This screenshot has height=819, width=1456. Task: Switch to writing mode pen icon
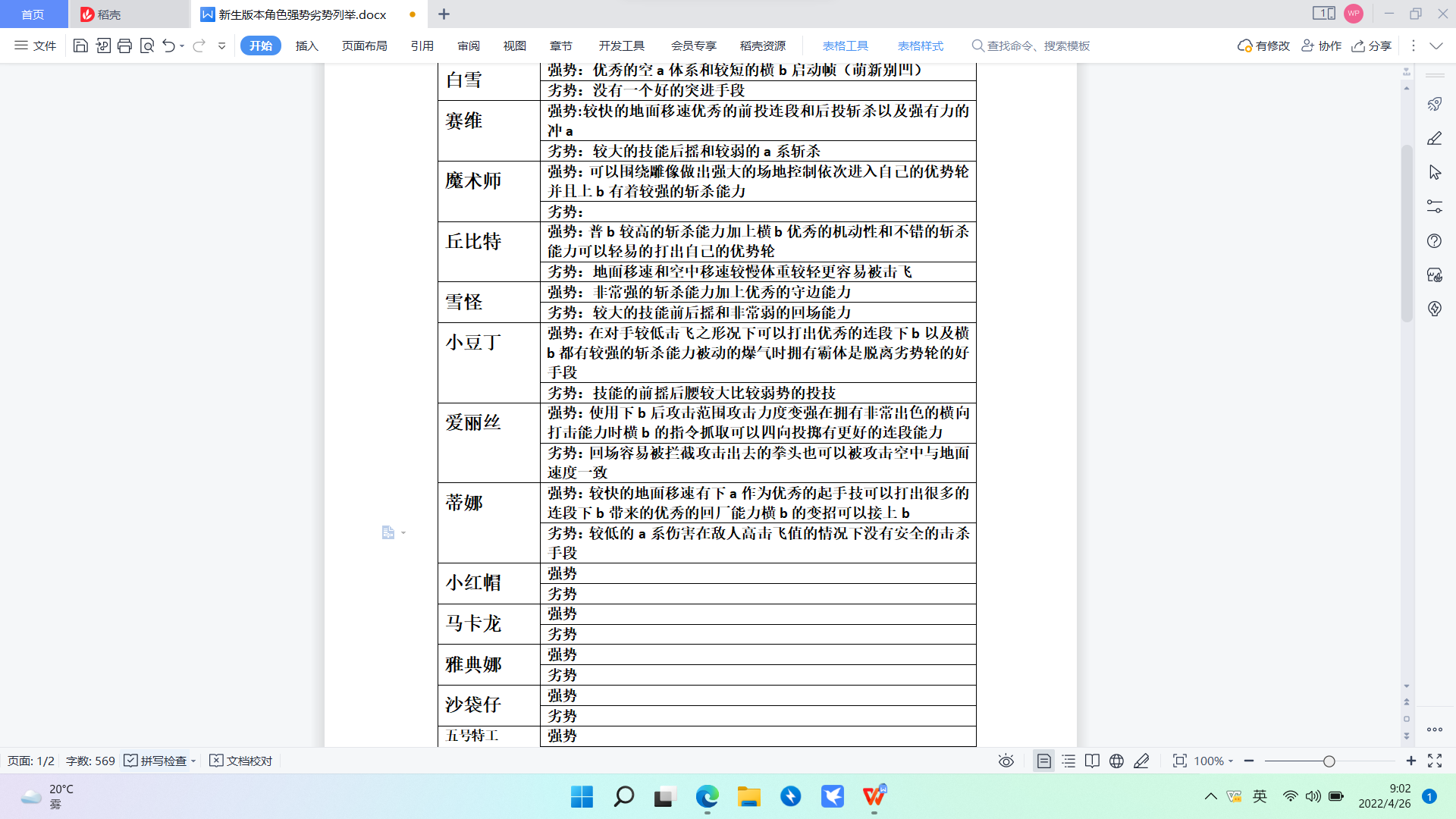(1141, 761)
